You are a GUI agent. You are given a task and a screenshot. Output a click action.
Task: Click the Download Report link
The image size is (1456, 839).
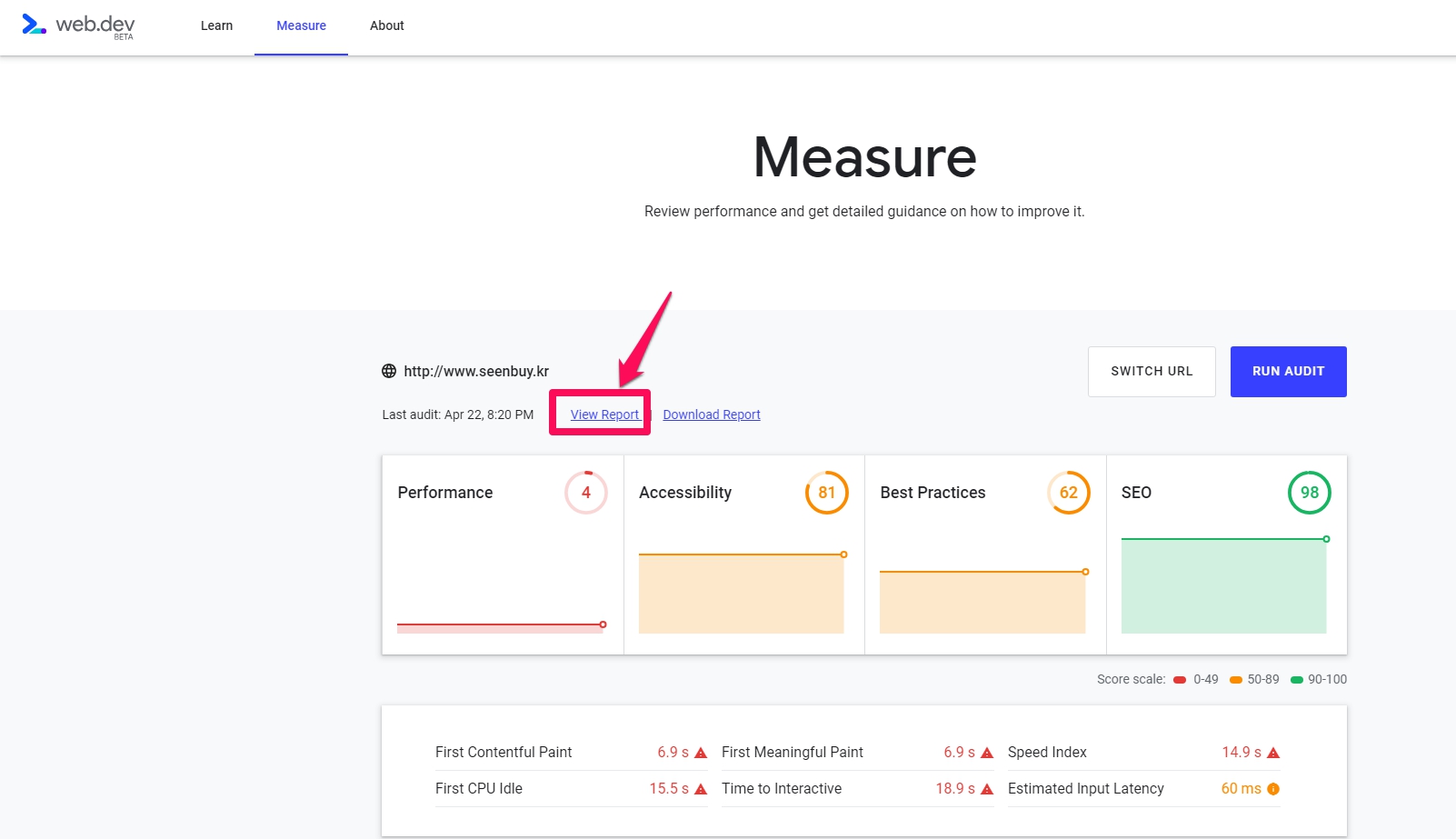[712, 415]
